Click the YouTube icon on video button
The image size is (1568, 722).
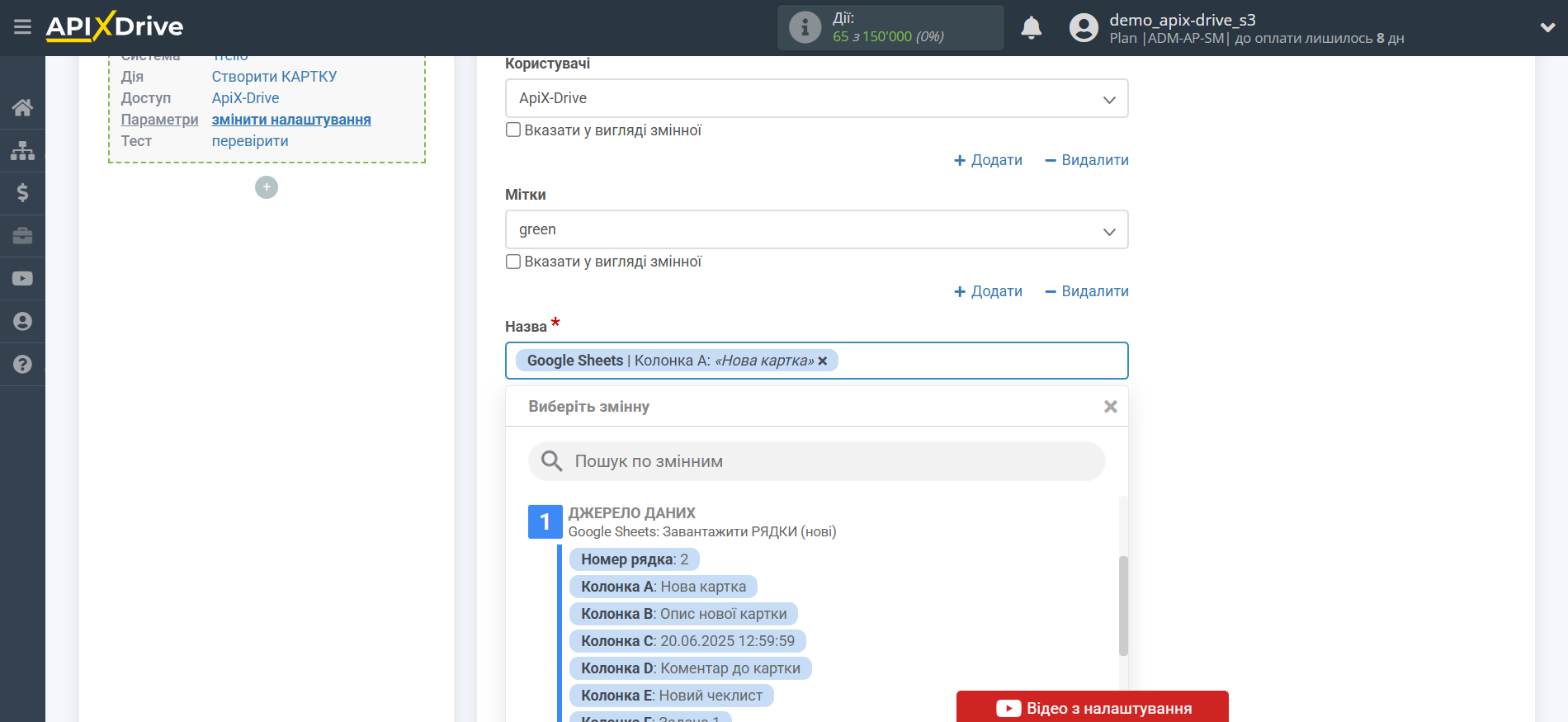[1008, 709]
